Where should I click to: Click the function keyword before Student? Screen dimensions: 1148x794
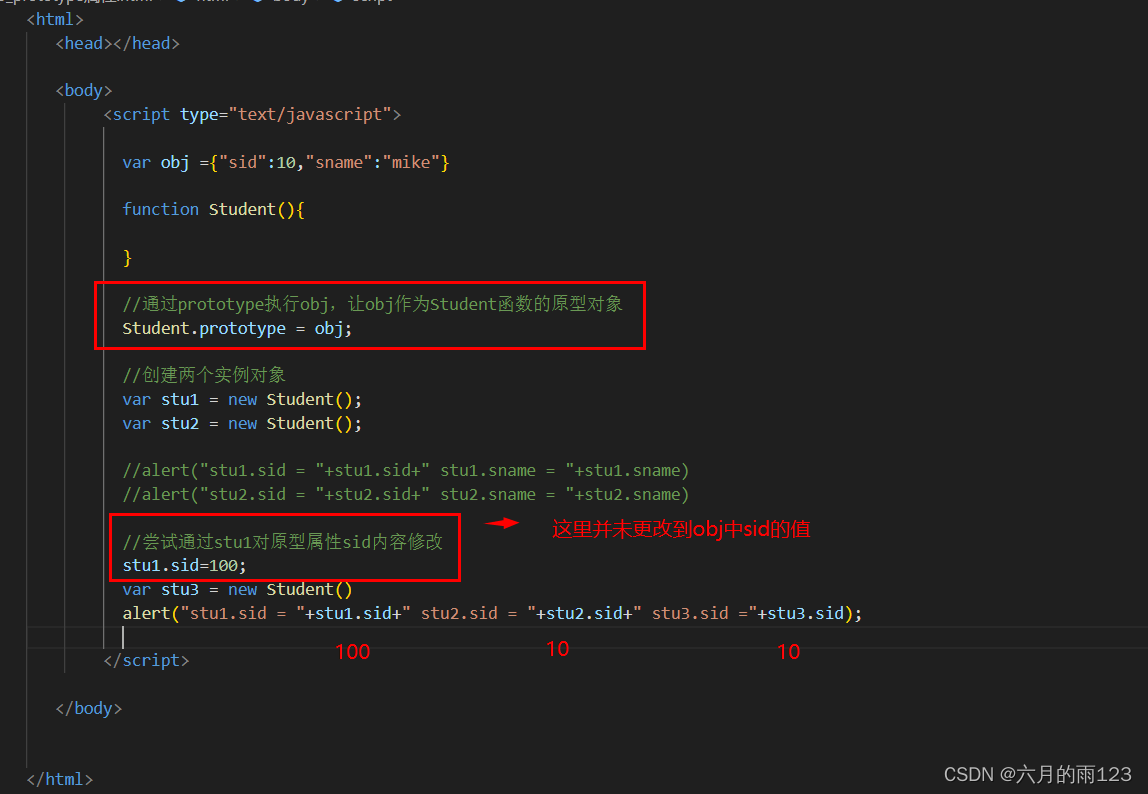160,209
